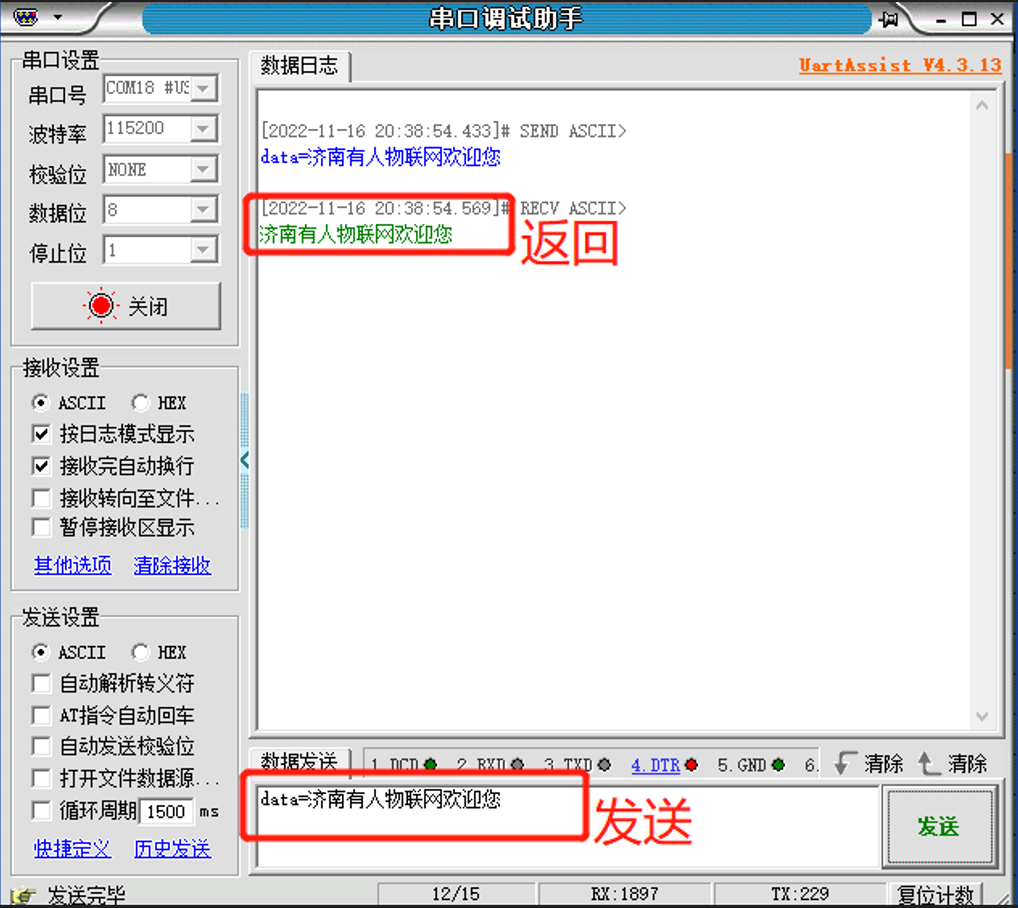Click the green 发送 button
Image resolution: width=1018 pixels, height=908 pixels.
pos(939,826)
